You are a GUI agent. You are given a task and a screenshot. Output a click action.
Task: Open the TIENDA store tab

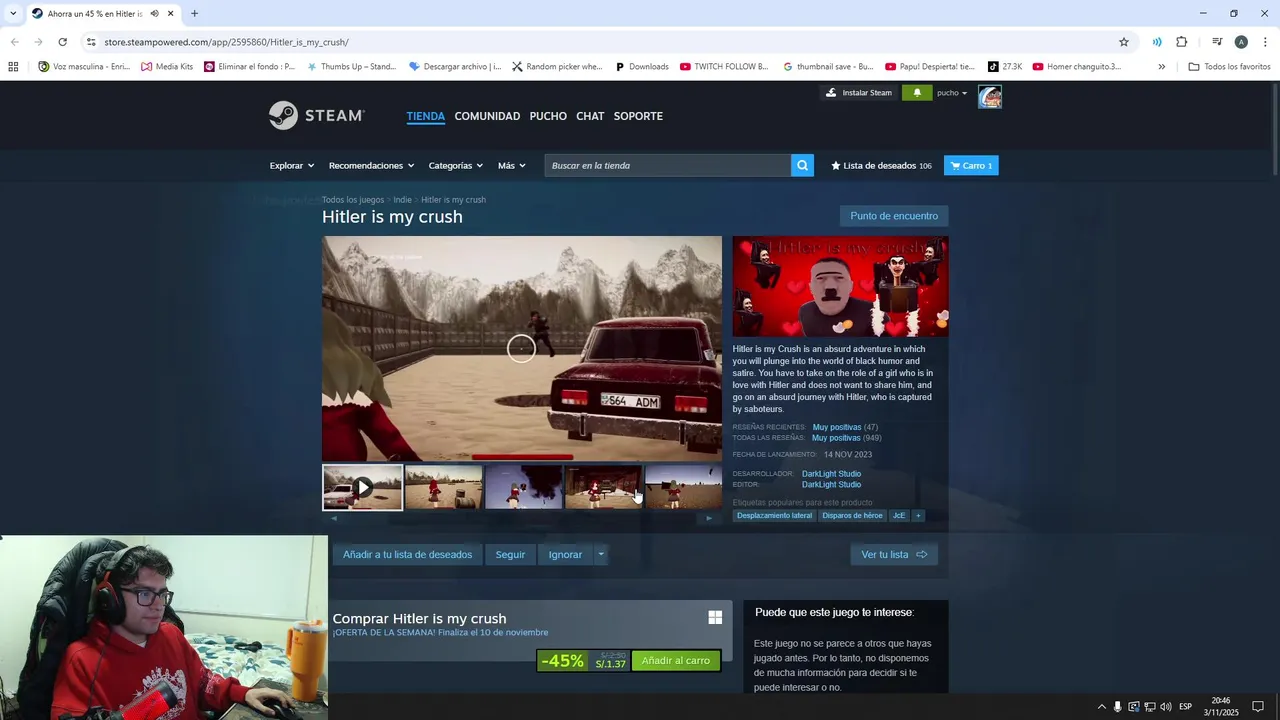coord(425,116)
